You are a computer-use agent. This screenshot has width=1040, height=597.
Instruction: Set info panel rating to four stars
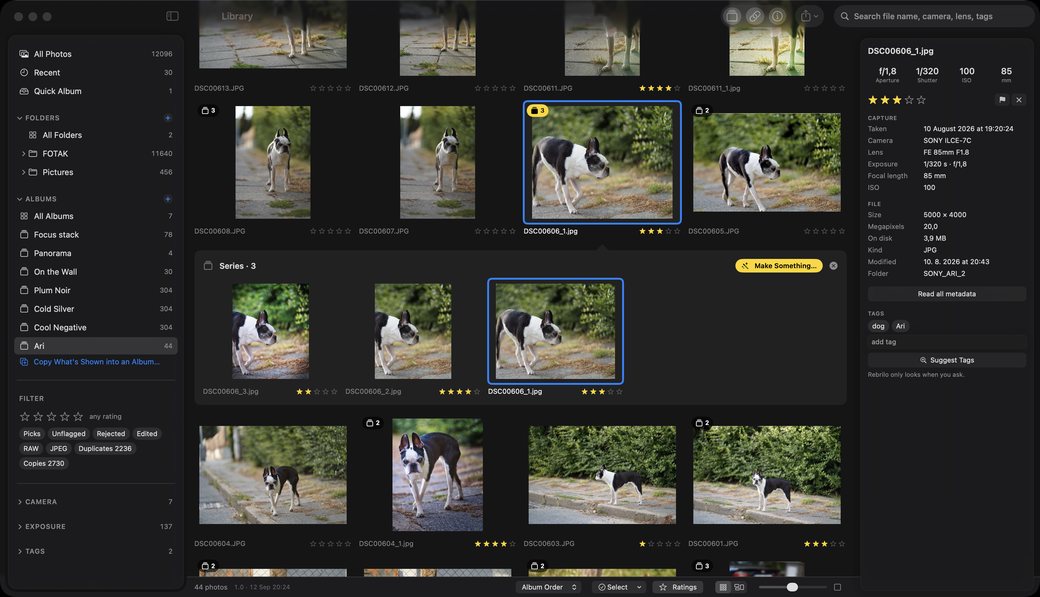(909, 100)
